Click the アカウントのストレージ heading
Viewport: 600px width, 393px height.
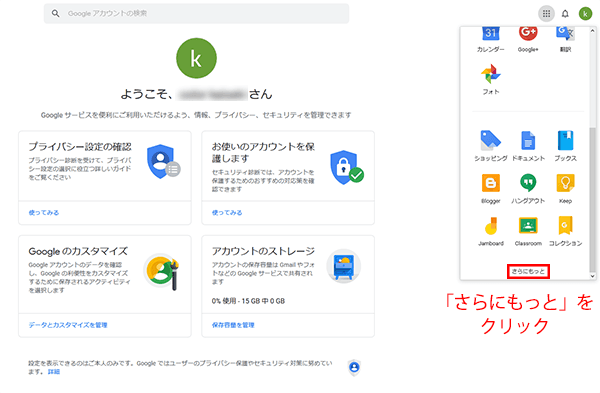point(263,251)
